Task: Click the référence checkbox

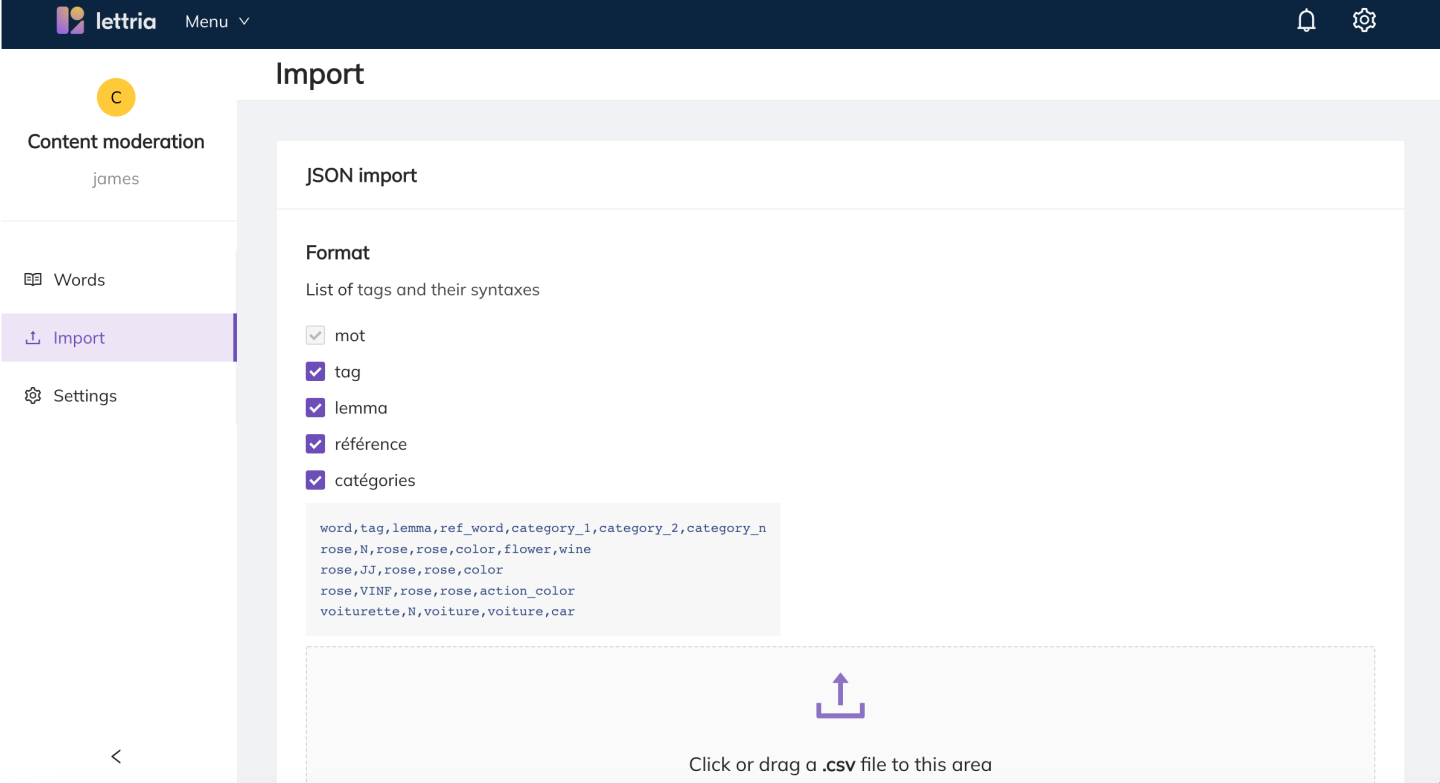Action: point(315,443)
